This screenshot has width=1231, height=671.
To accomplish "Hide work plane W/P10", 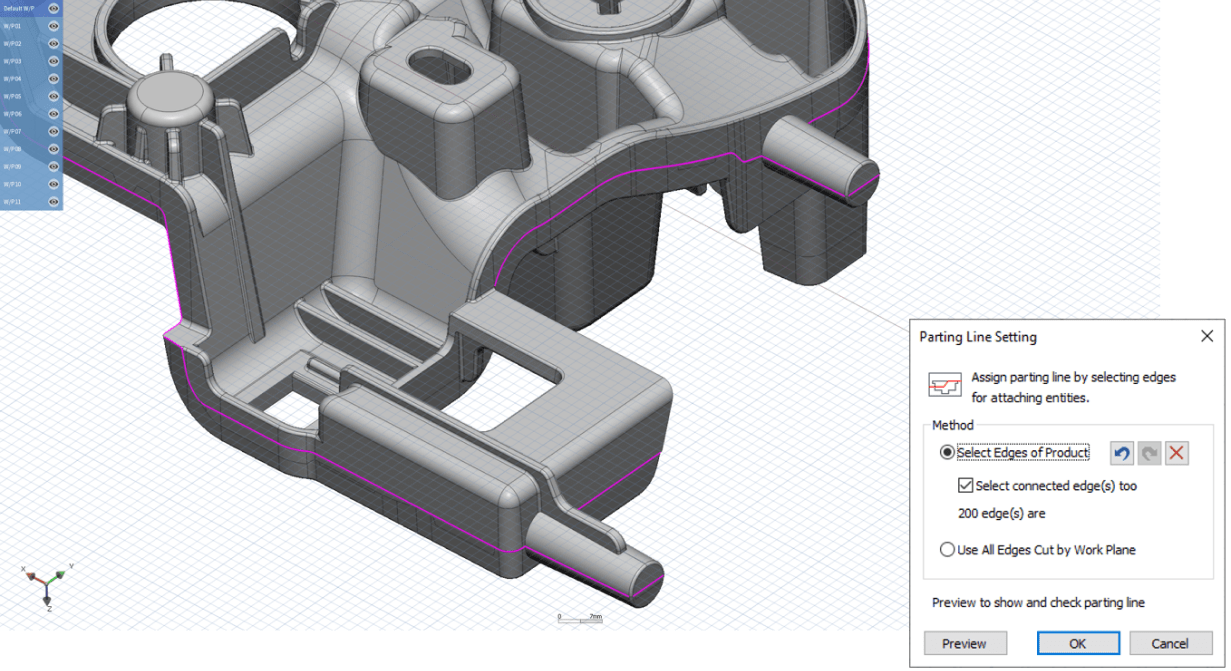I will 53,183.
